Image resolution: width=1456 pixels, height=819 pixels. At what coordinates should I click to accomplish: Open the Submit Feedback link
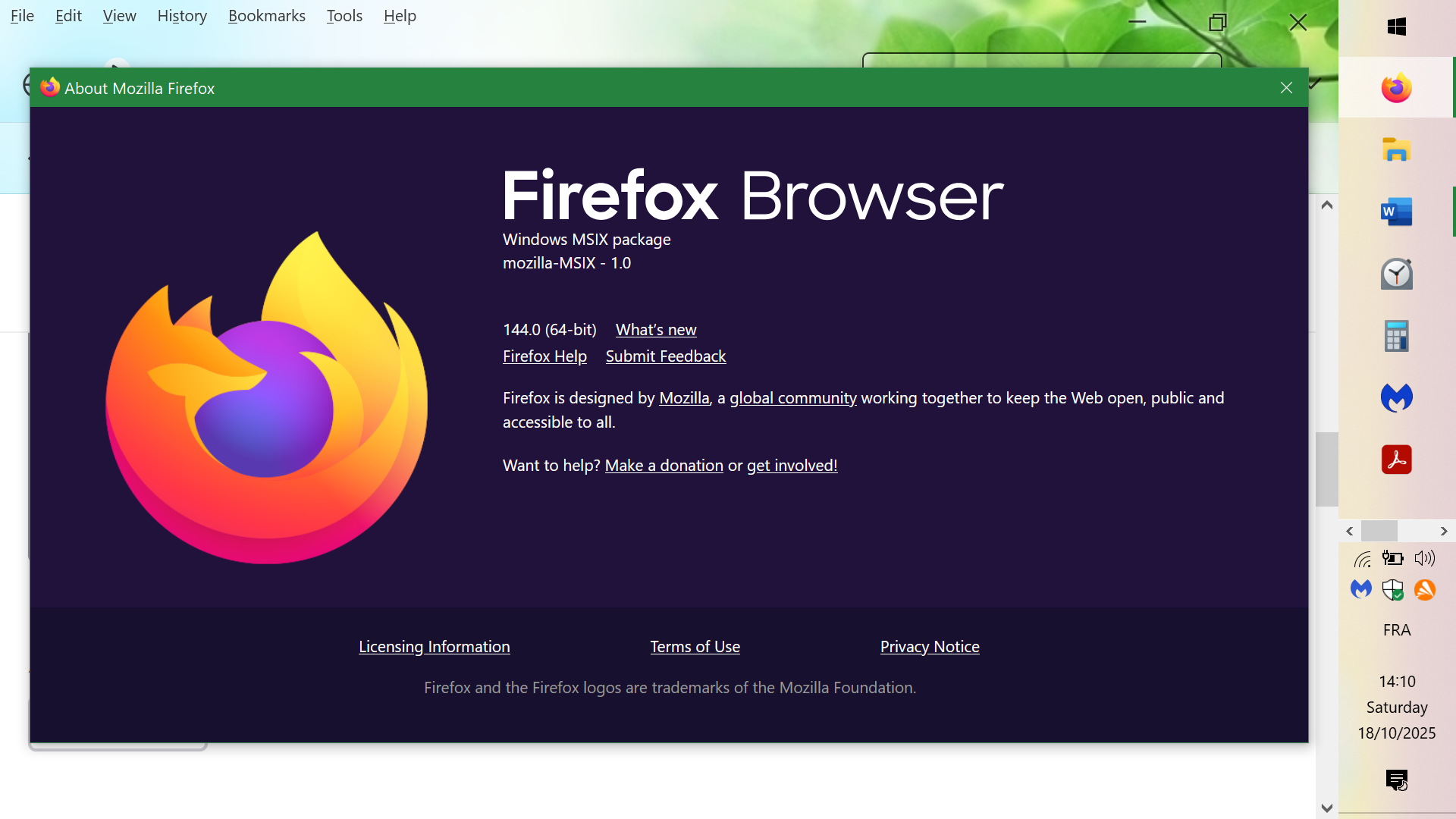(665, 356)
